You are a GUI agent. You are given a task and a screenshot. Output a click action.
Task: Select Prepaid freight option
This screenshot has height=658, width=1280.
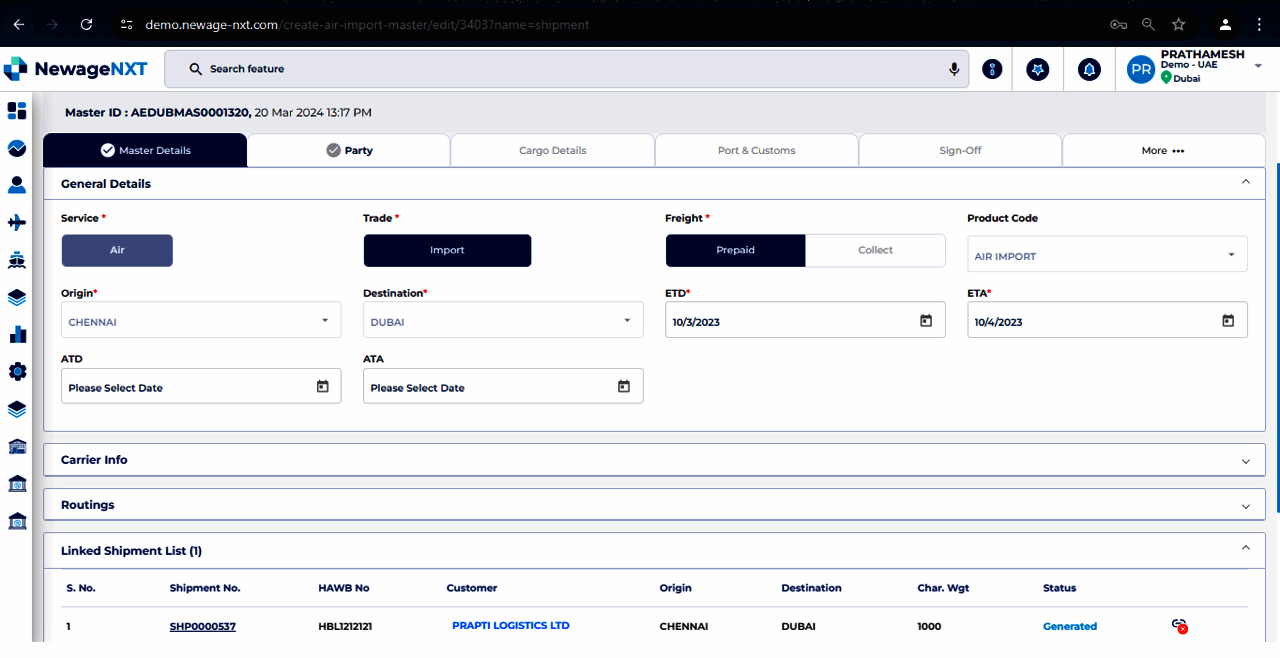(735, 250)
